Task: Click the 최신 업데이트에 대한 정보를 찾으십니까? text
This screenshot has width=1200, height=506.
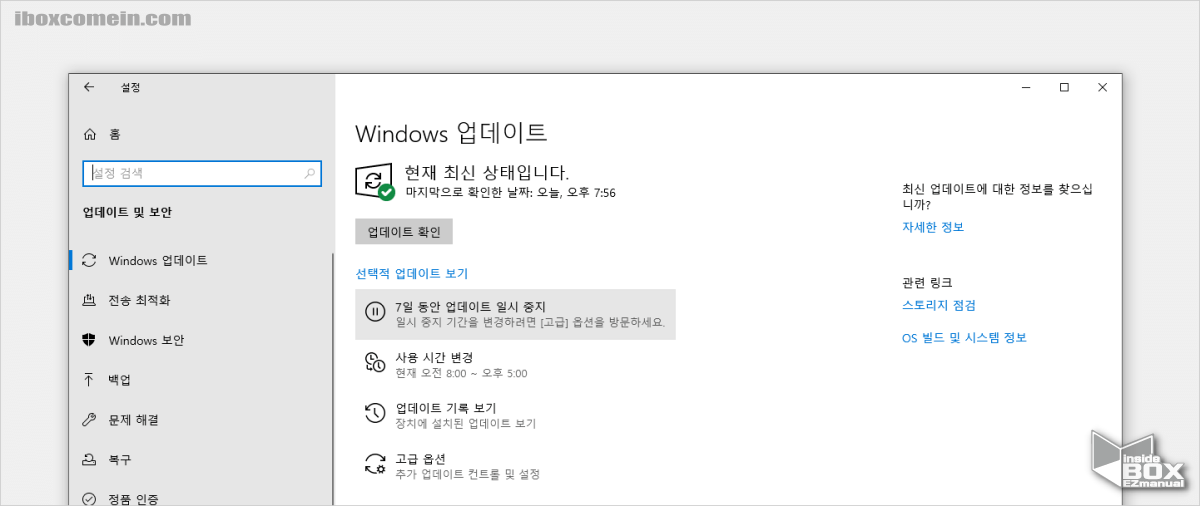Action: point(997,196)
